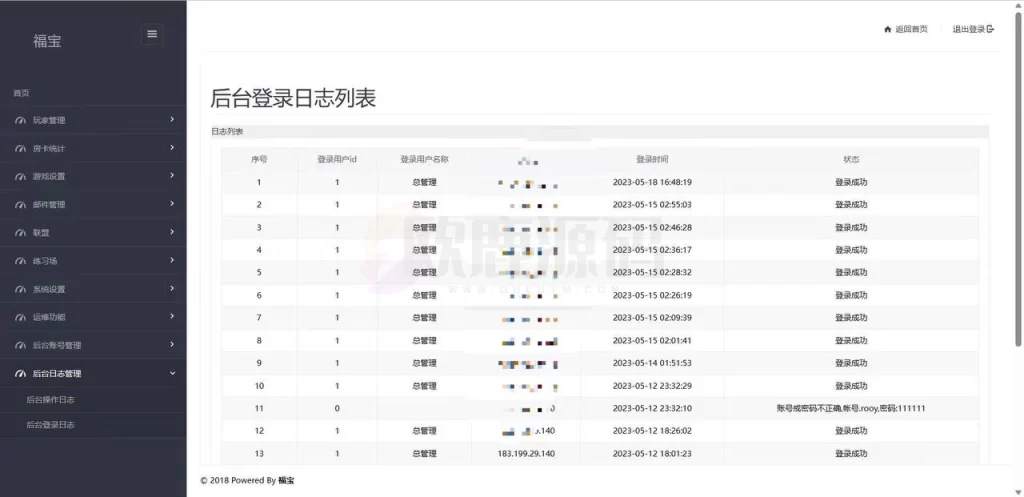Click the timestamp 2023-05-15 02:55:03
This screenshot has width=1024, height=497.
652,204
